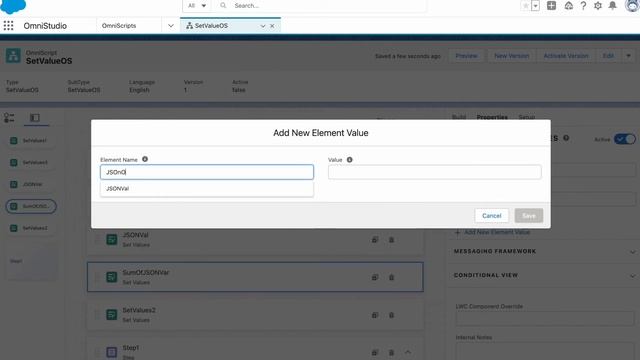This screenshot has width=640, height=360.
Task: Click the Element Name input field
Action: pos(207,172)
